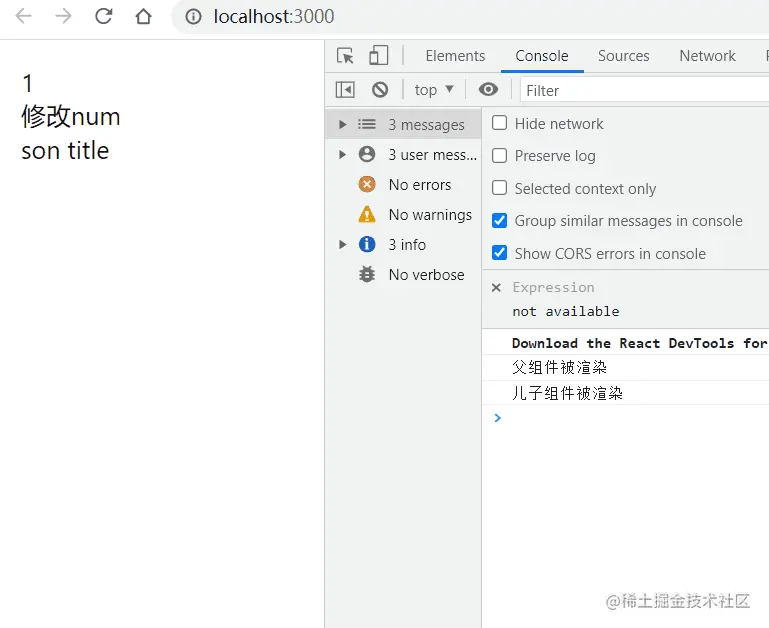
Task: Click the localhost:3000 address bar
Action: pyautogui.click(x=470, y=17)
